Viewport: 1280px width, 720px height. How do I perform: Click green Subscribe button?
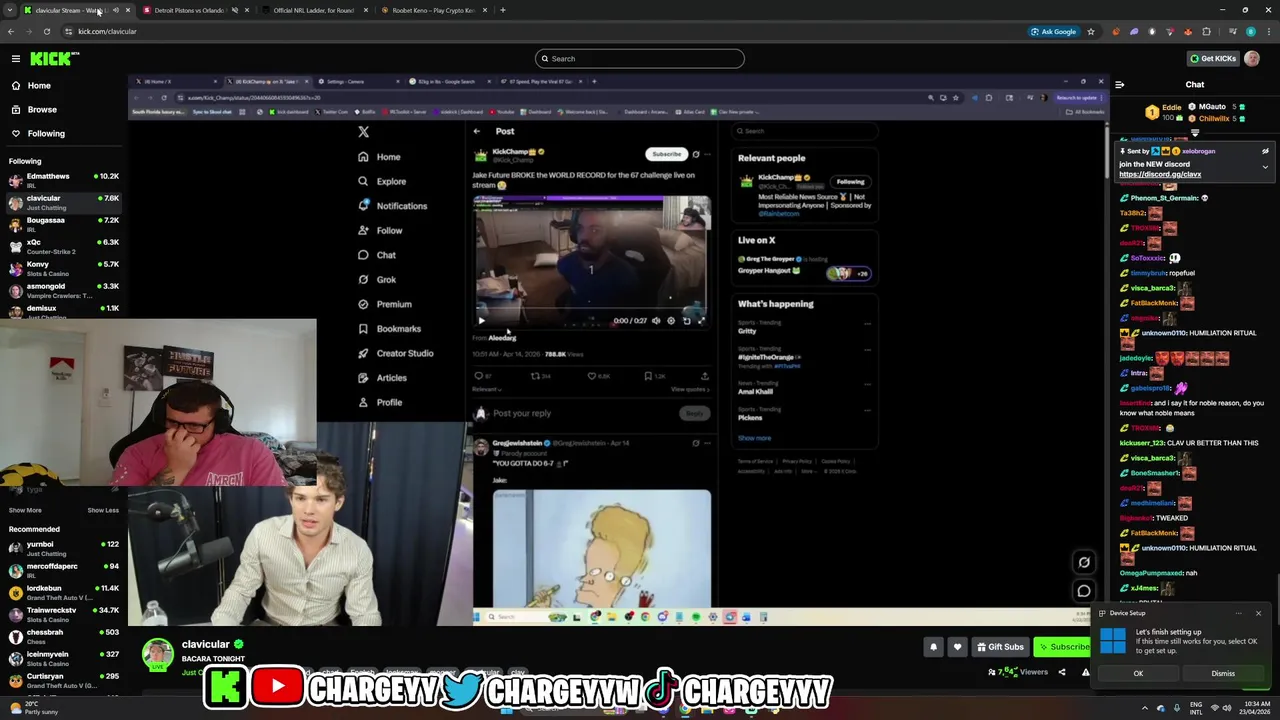coord(1062,647)
